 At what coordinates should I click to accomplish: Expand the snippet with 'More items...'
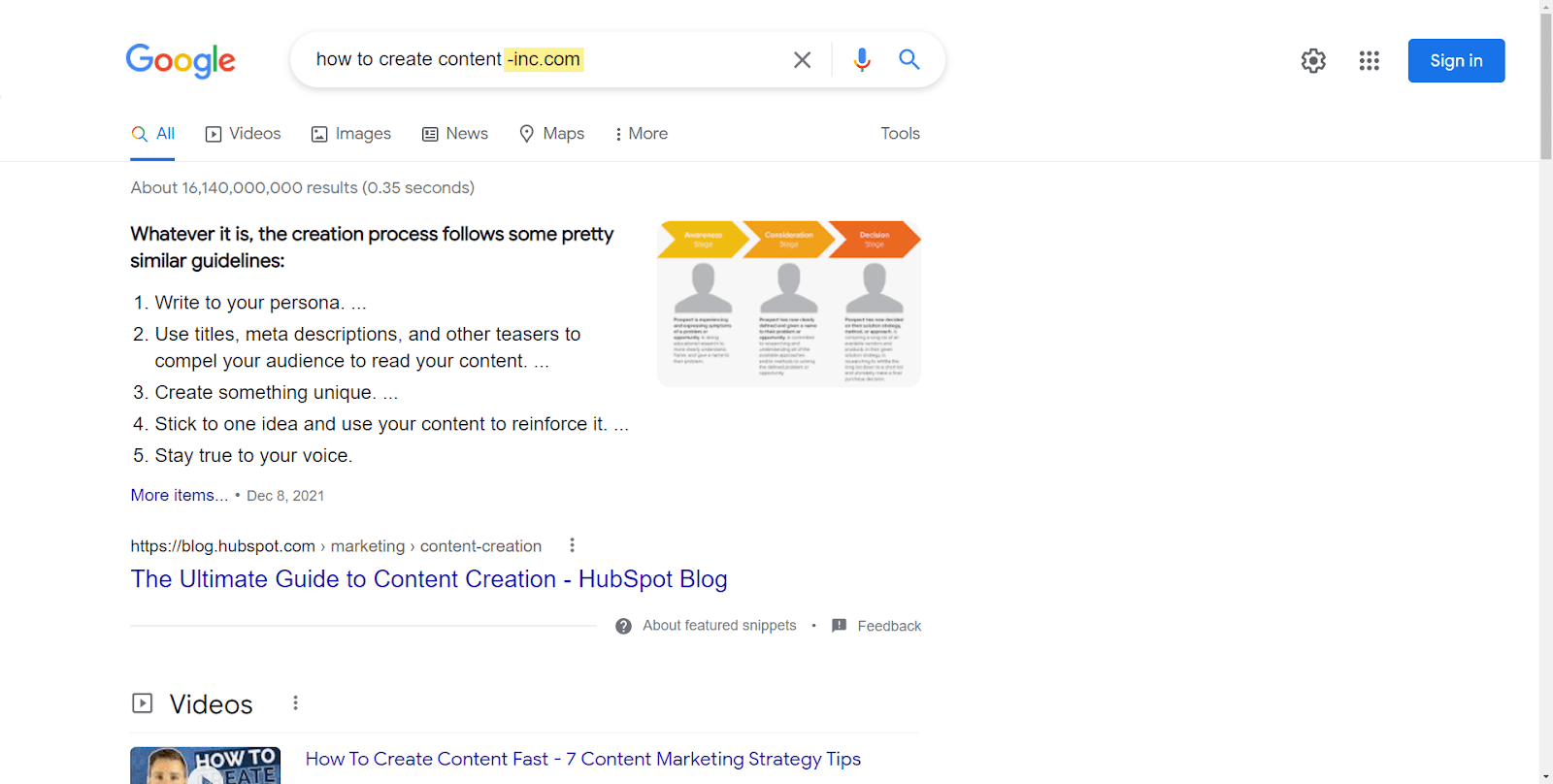tap(179, 495)
